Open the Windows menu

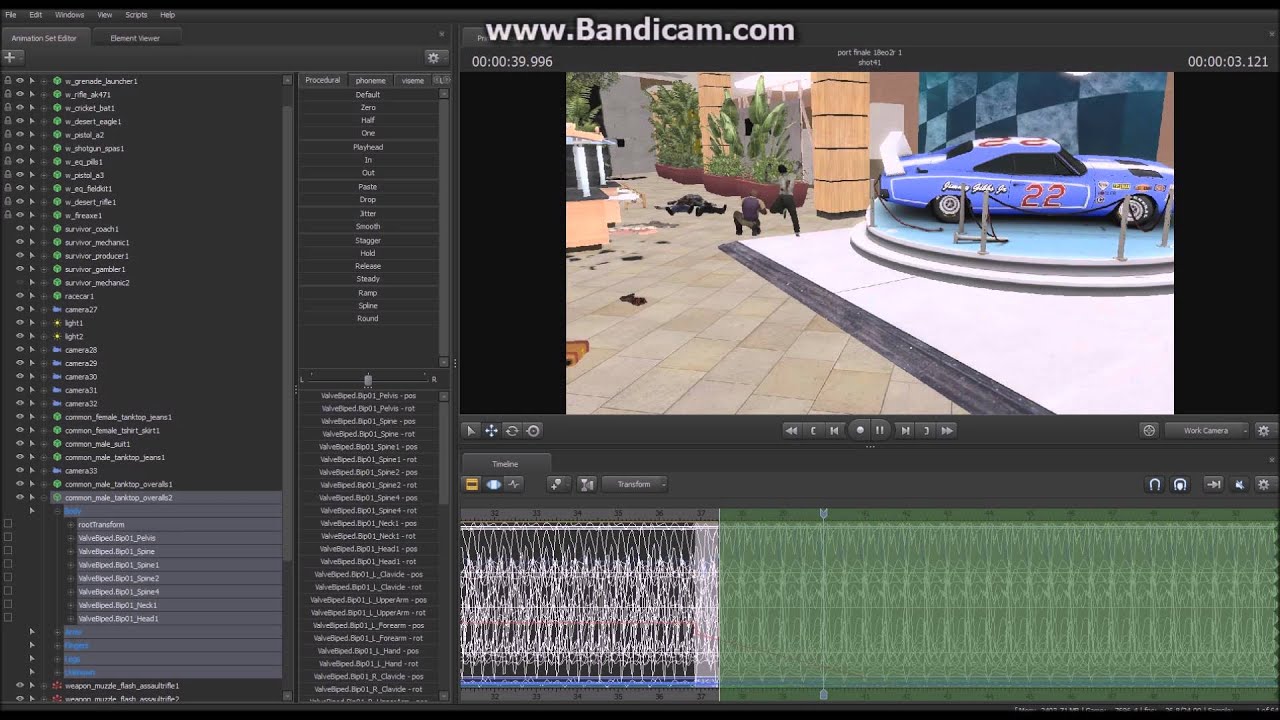click(70, 15)
